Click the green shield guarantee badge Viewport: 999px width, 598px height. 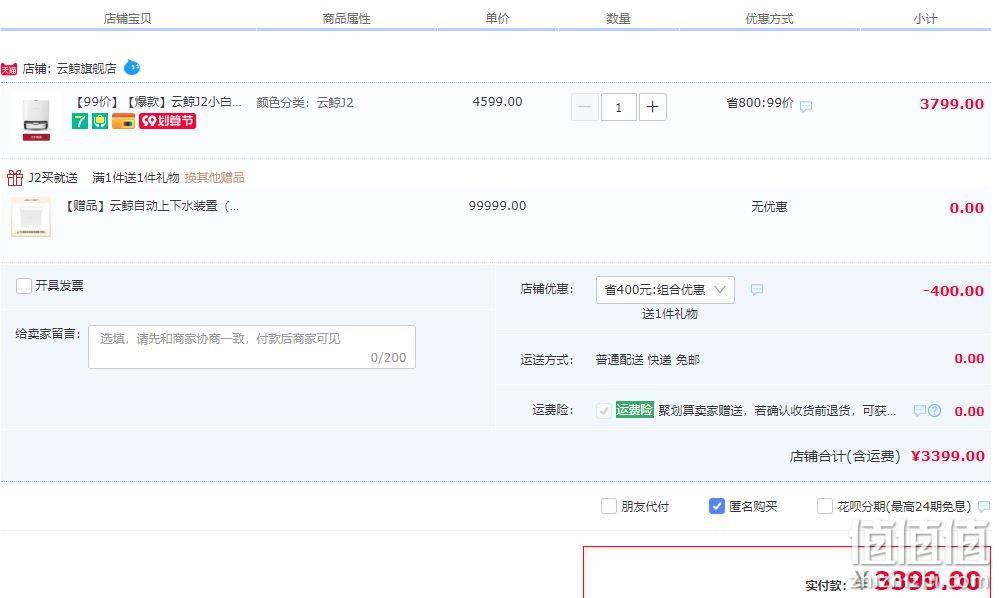(100, 121)
